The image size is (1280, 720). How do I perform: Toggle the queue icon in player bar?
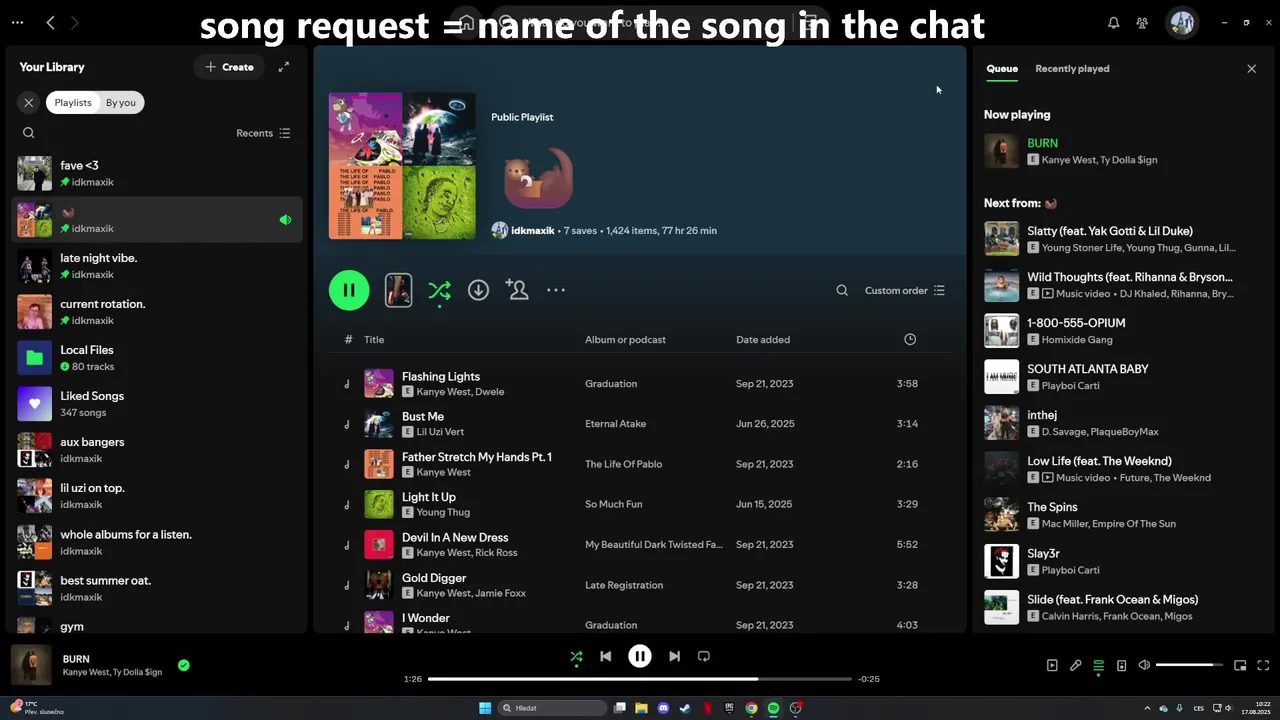tap(1098, 665)
